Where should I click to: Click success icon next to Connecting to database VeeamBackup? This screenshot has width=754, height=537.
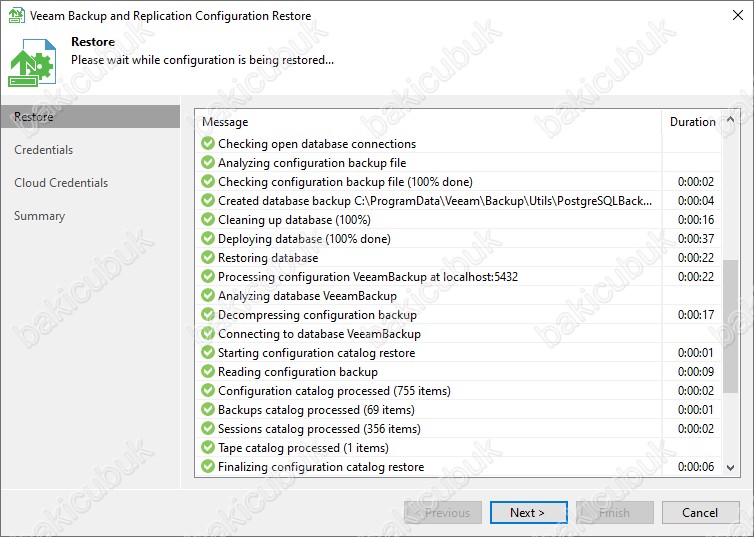tap(208, 333)
